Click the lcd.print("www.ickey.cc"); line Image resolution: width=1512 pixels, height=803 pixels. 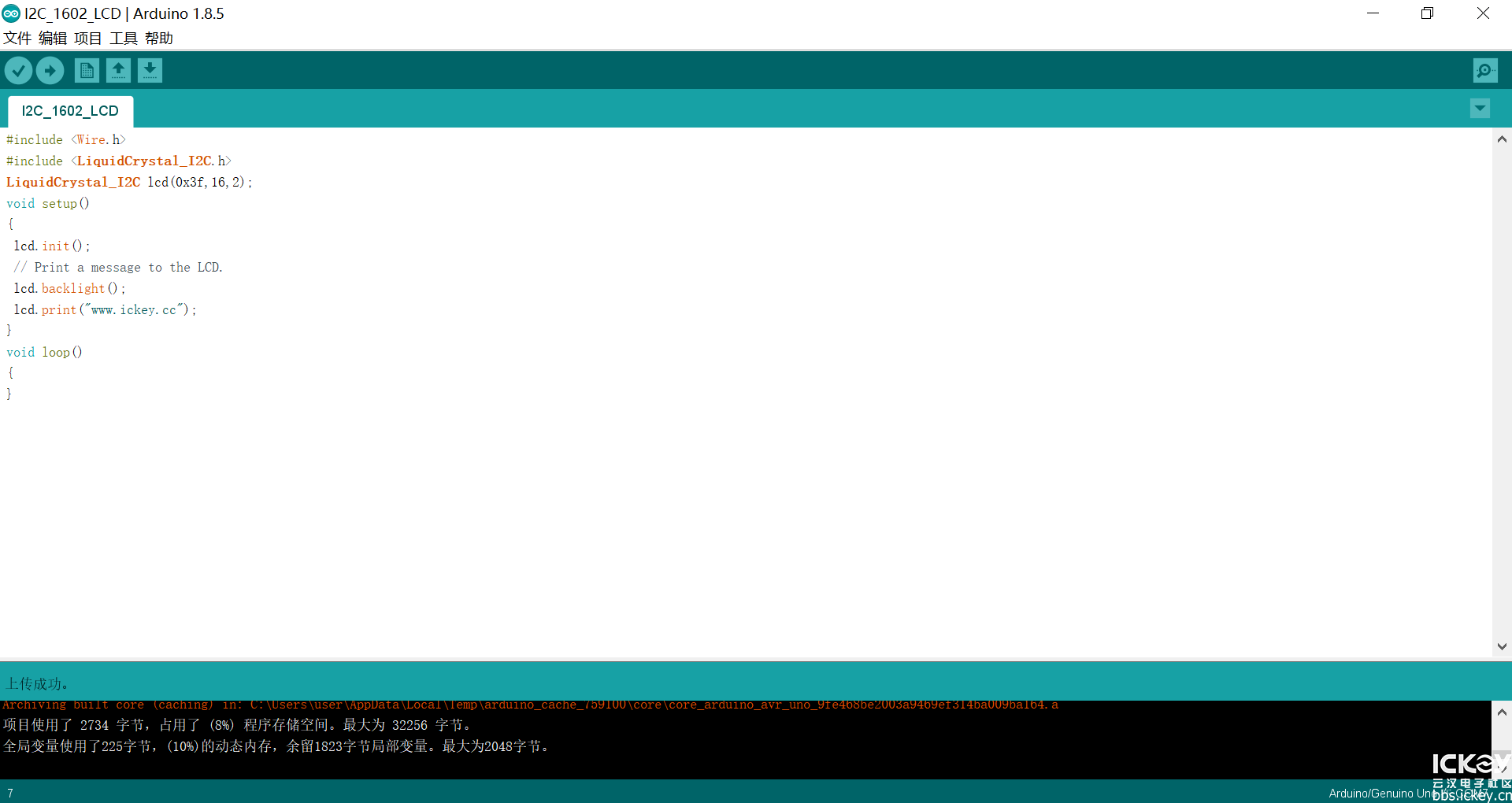pos(105,309)
